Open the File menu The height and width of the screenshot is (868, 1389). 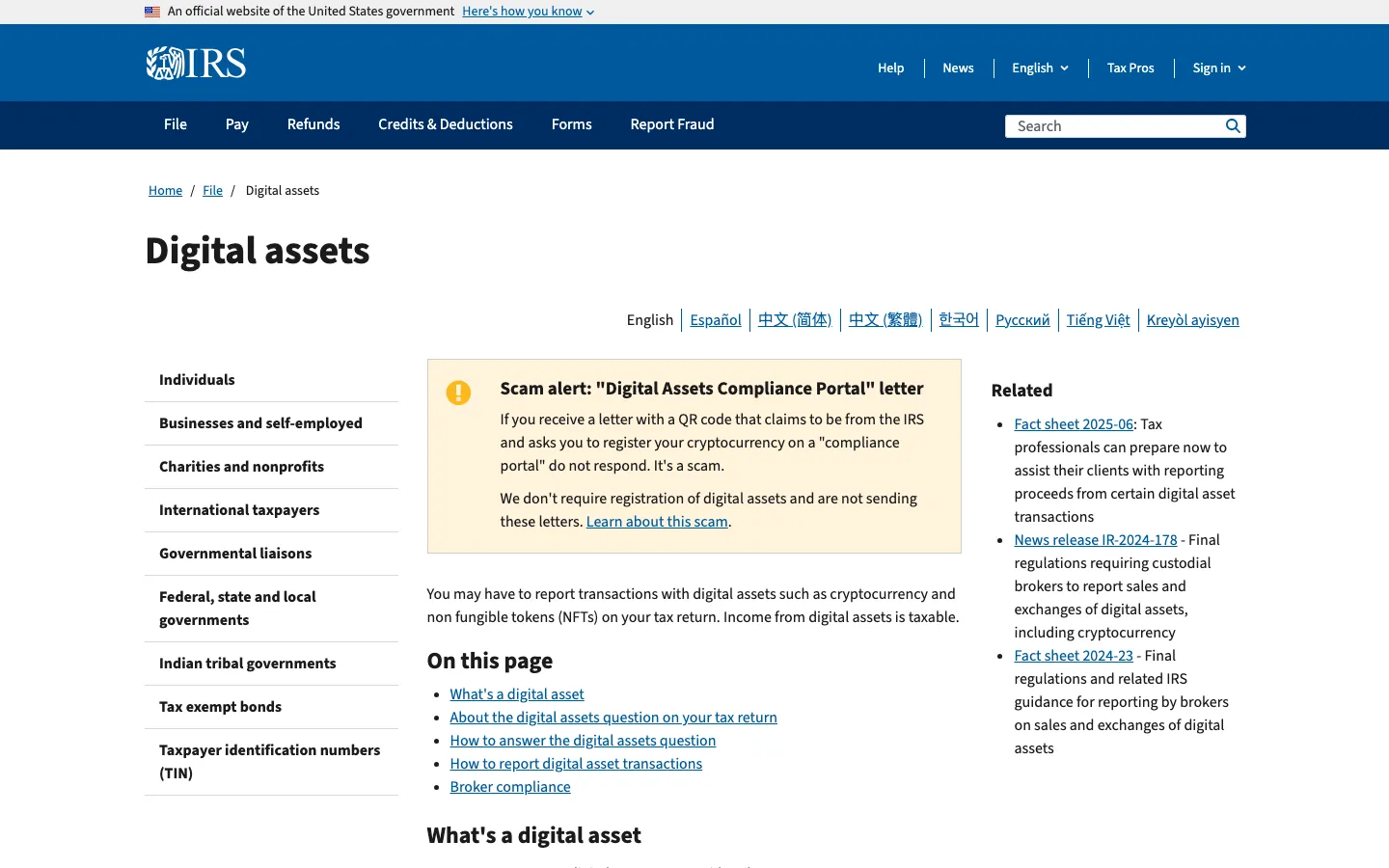176,124
